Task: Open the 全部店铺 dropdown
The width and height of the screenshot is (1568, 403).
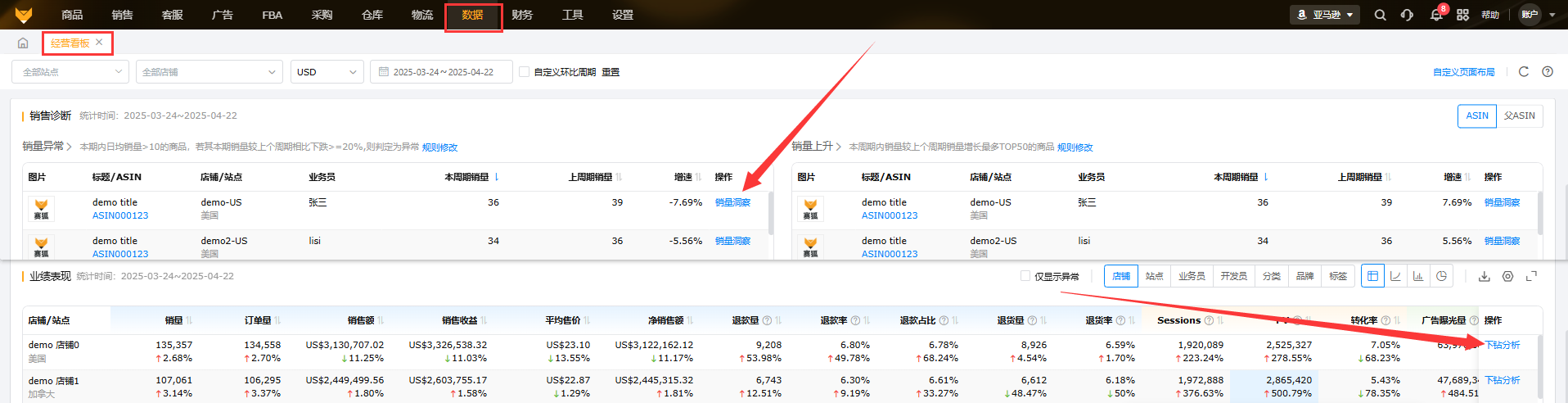Action: tap(209, 72)
